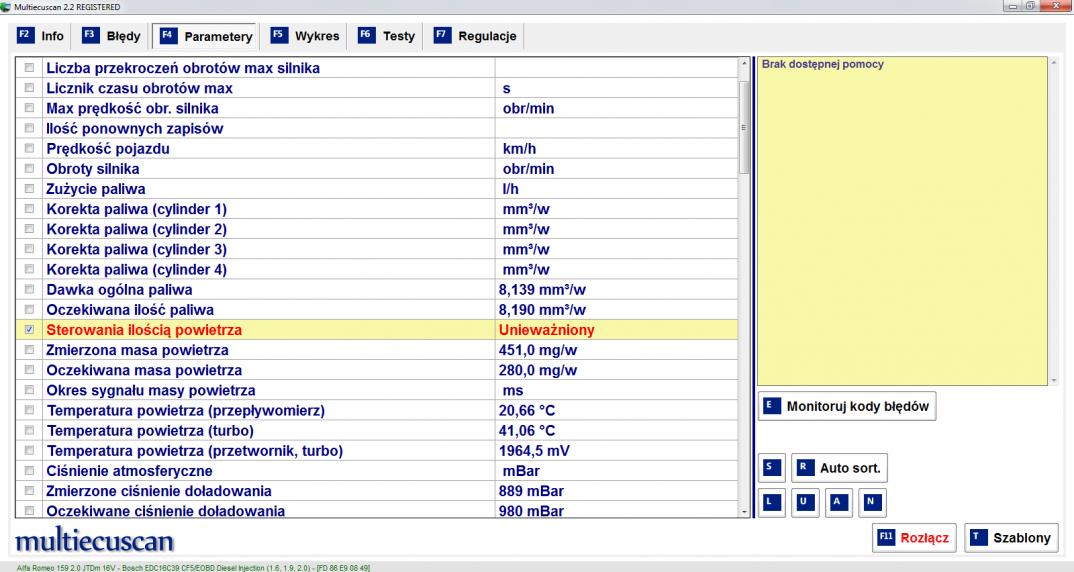Enable Auto sort. for parameters

(x=840, y=468)
